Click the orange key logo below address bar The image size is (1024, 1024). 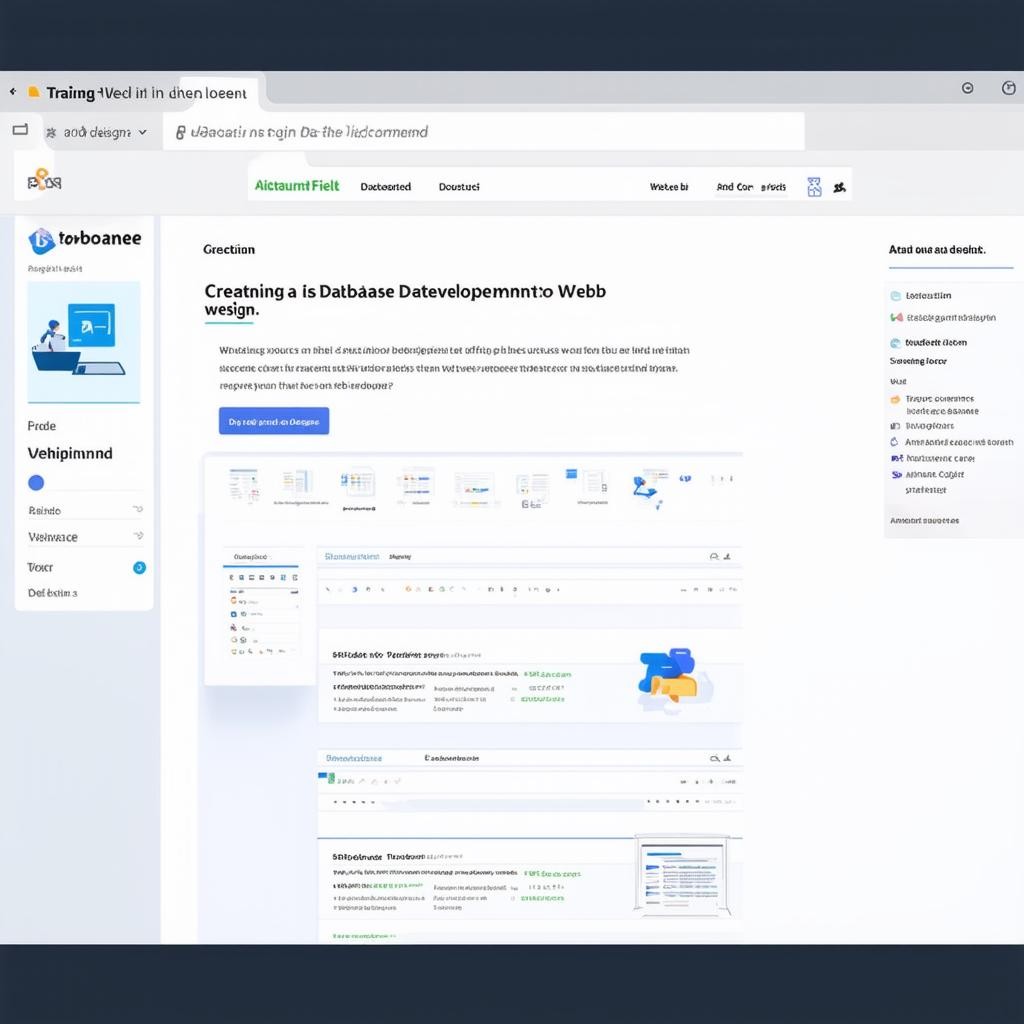(43, 180)
